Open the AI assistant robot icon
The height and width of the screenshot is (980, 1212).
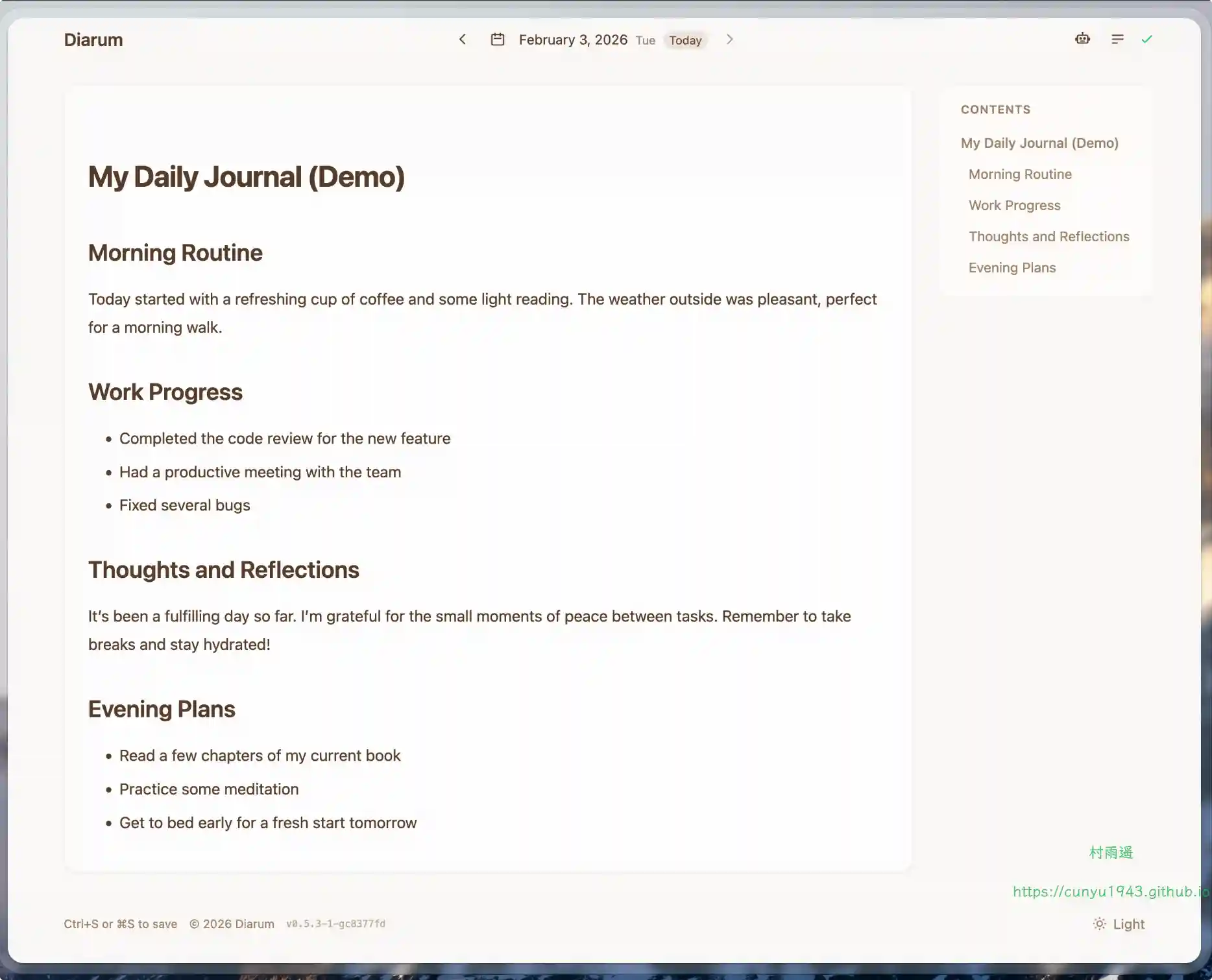coord(1082,39)
